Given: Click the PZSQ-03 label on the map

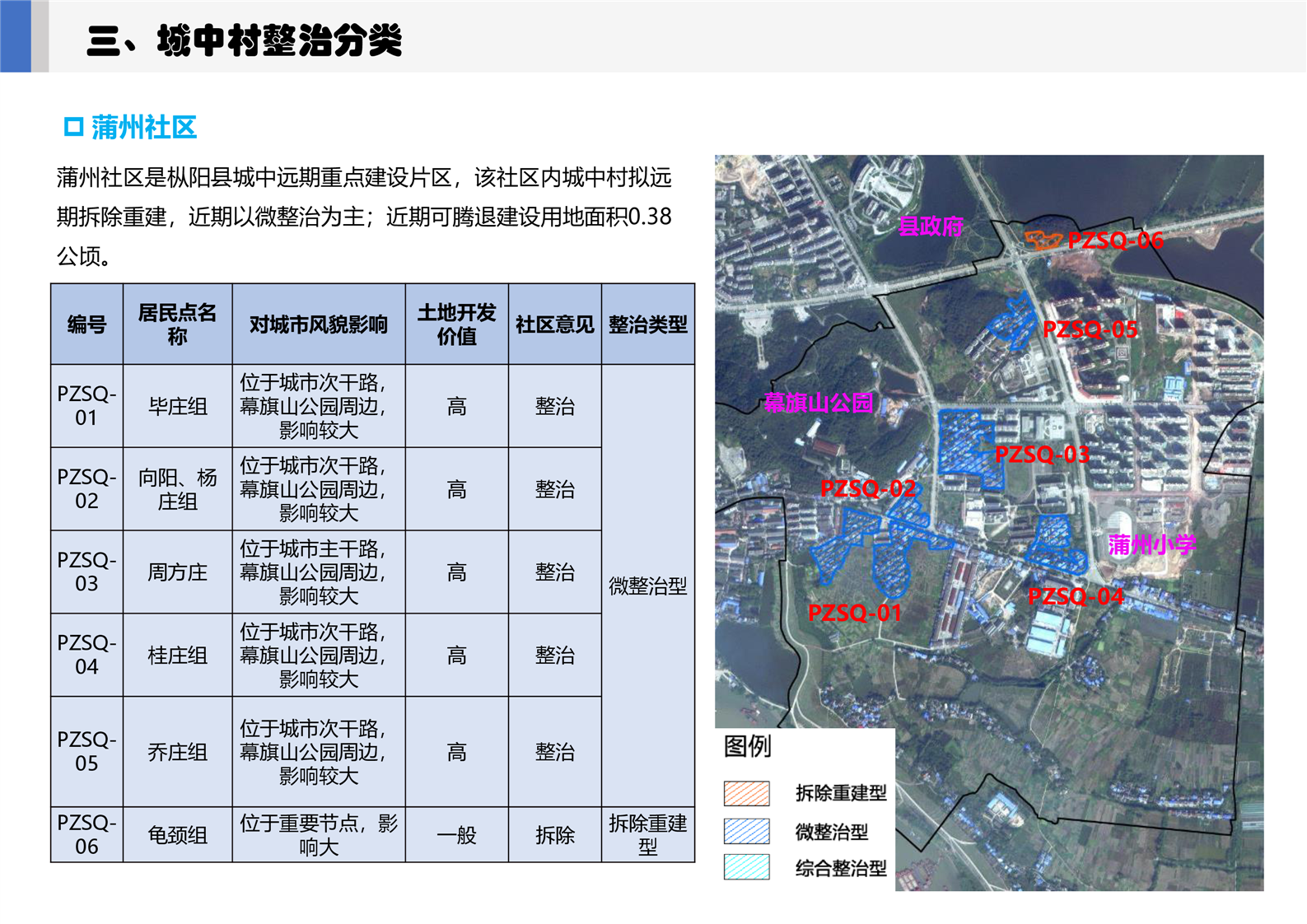Looking at the screenshot, I should (x=1042, y=455).
